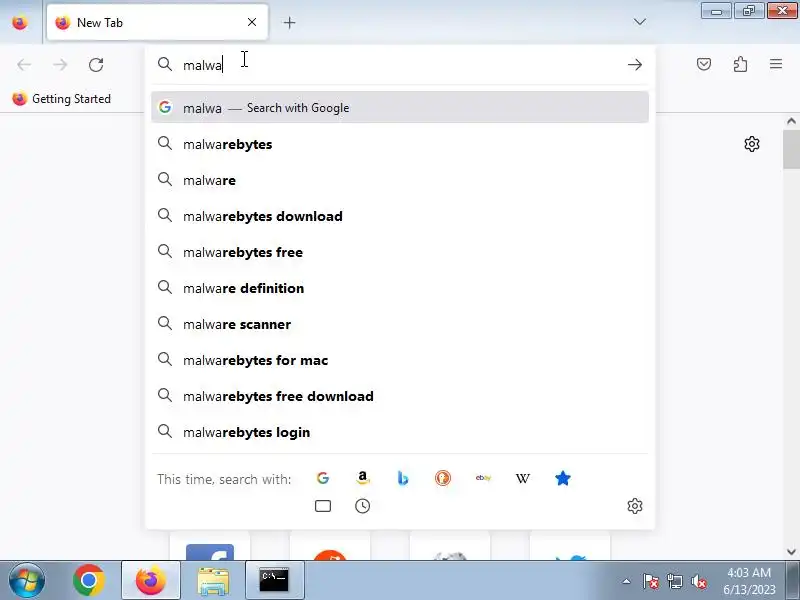Search this time with Amazon

coord(362,478)
